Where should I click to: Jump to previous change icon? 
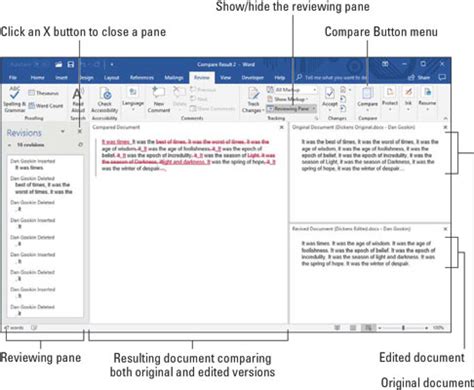tap(343, 99)
